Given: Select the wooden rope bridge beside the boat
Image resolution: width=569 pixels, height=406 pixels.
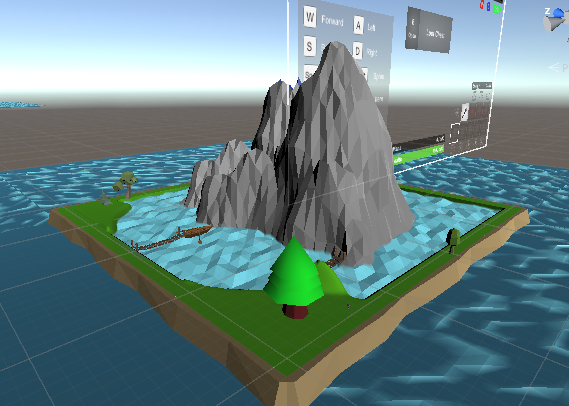Looking at the screenshot, I should click(157, 241).
